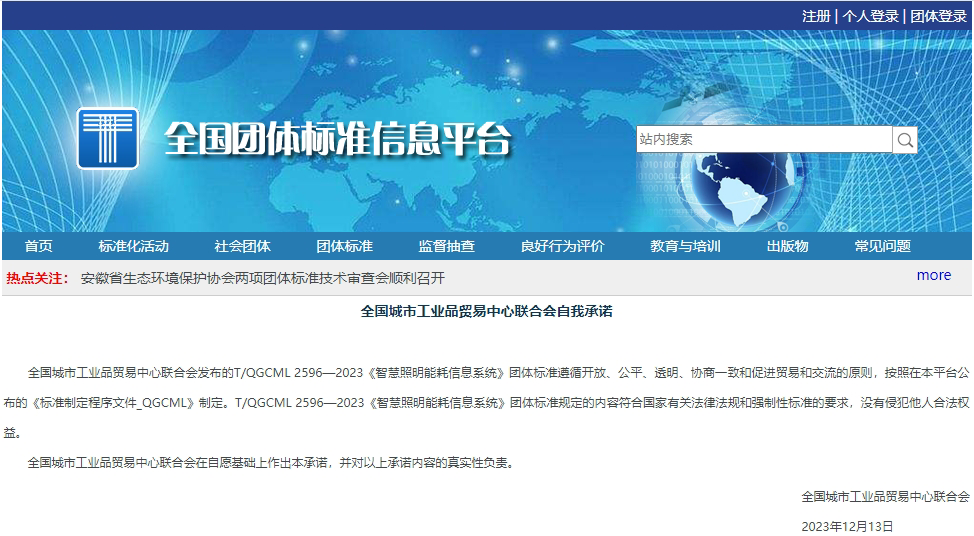Image resolution: width=974 pixels, height=536 pixels.
Task: Open the 常见问题 menu item
Action: coord(883,246)
